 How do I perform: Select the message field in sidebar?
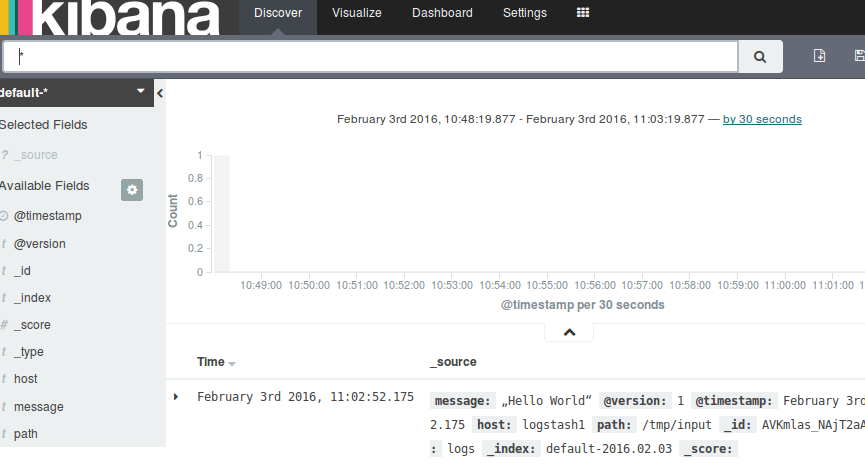tap(38, 407)
